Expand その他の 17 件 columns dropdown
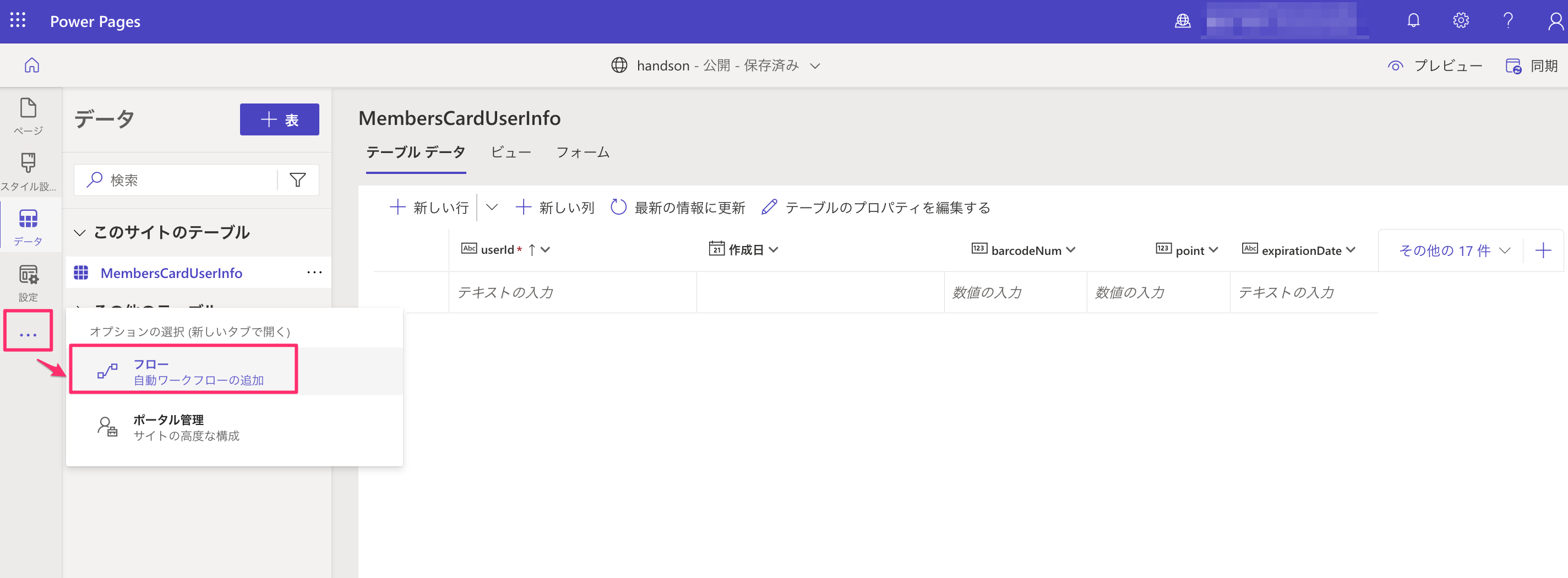This screenshot has width=1568, height=578. coord(1454,250)
